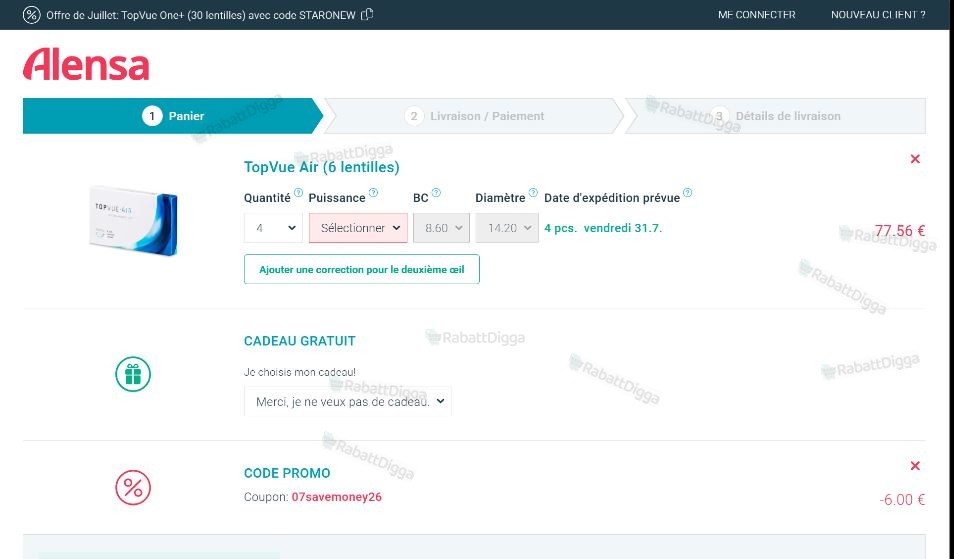Screen dimensions: 954x559
Task: Open the Diamètre 14.20 dropdown
Action: click(x=507, y=228)
